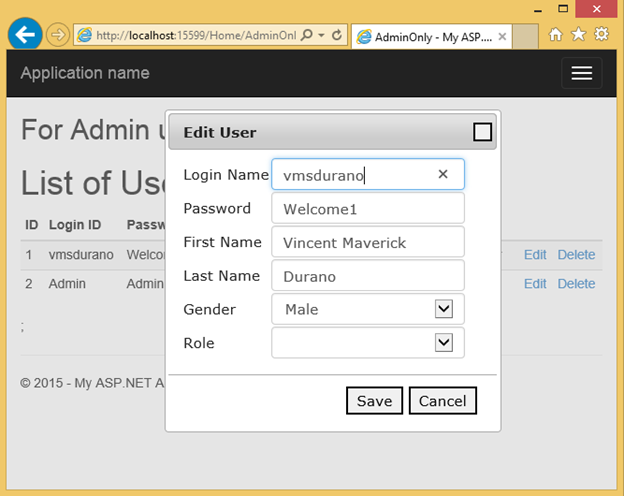624x496 pixels.
Task: Open the browser Tools gear icon
Action: tap(601, 34)
